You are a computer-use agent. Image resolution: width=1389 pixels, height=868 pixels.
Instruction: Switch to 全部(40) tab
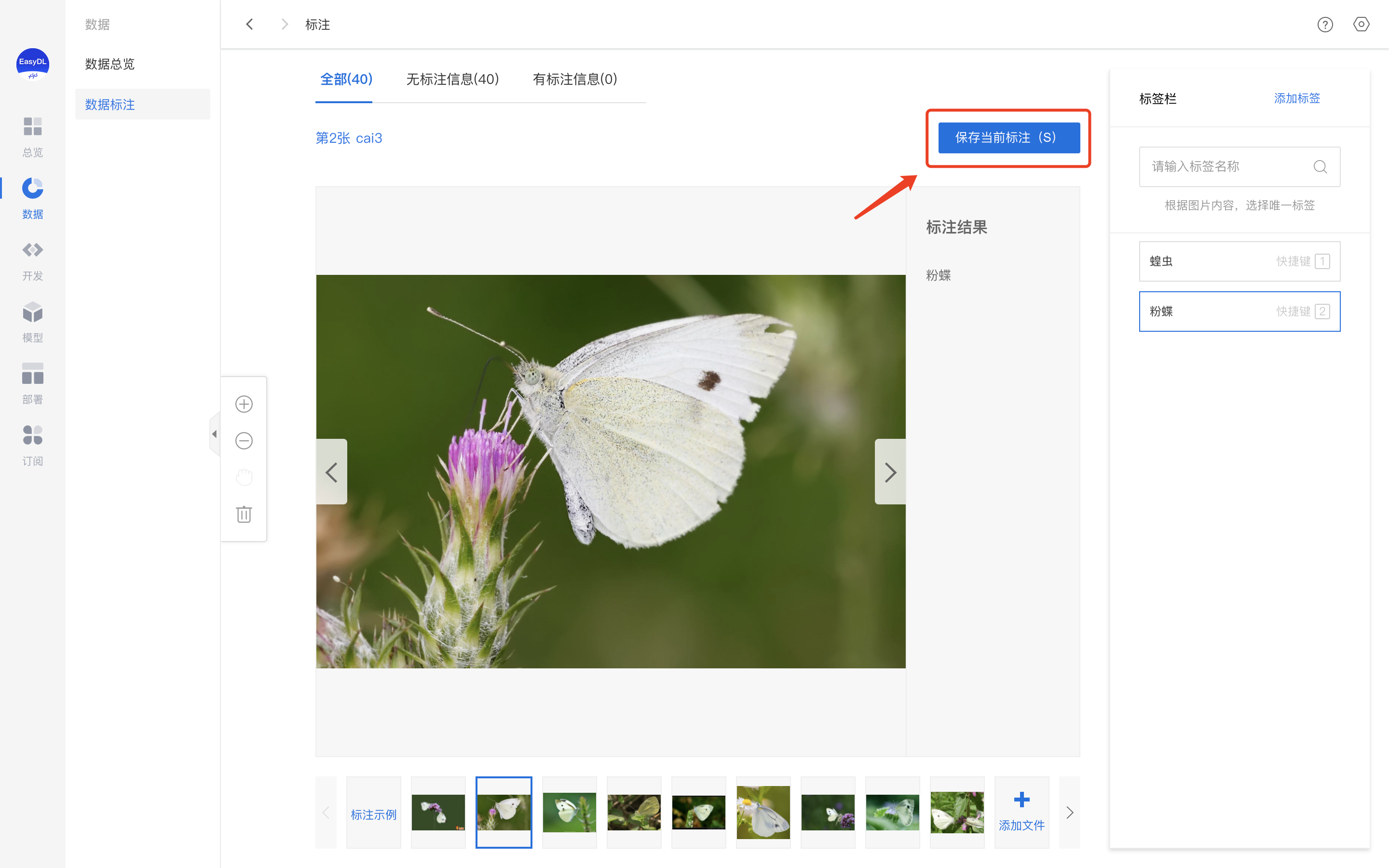[x=346, y=79]
